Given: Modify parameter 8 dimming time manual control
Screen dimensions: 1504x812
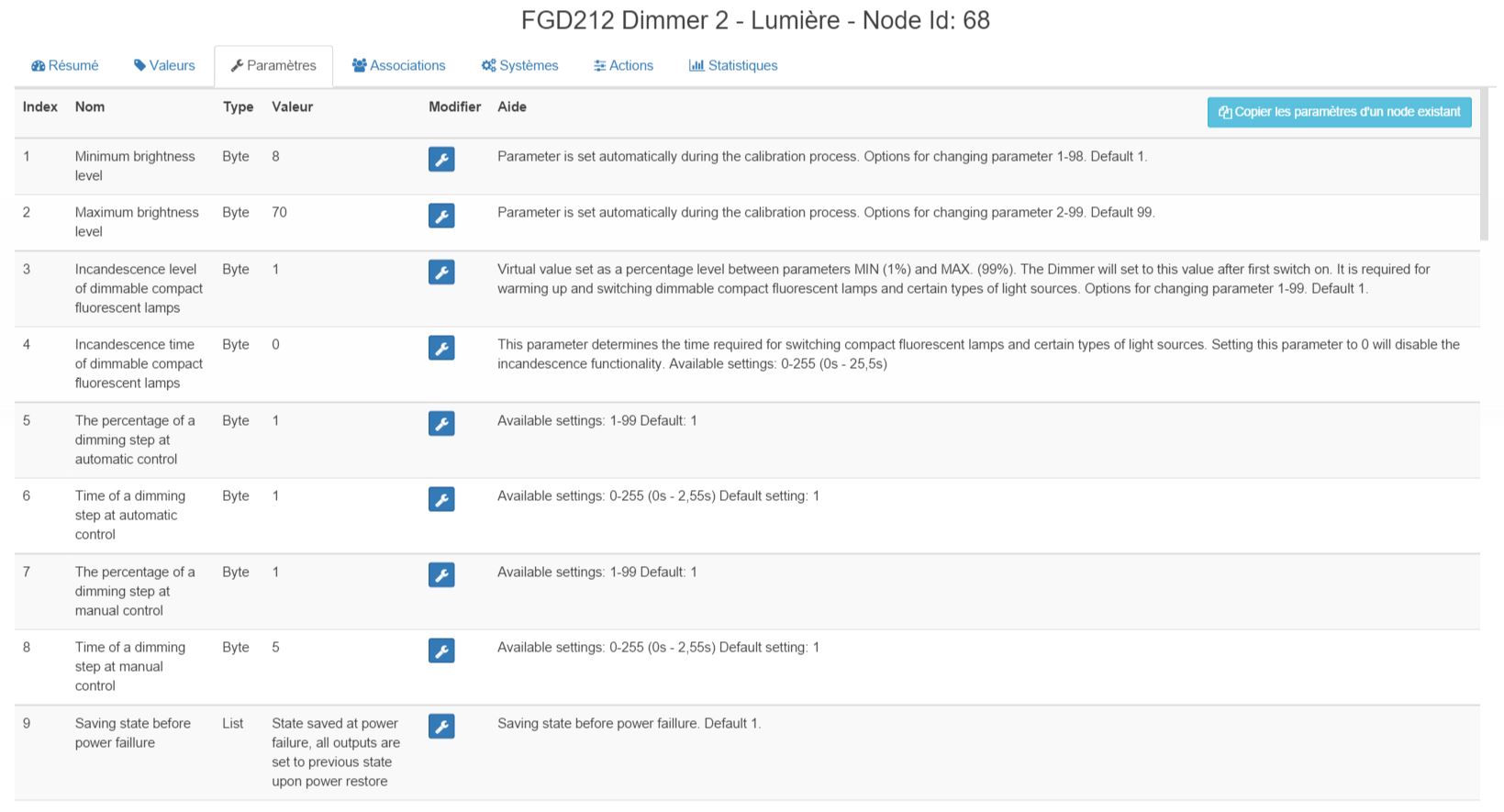Looking at the screenshot, I should [441, 651].
